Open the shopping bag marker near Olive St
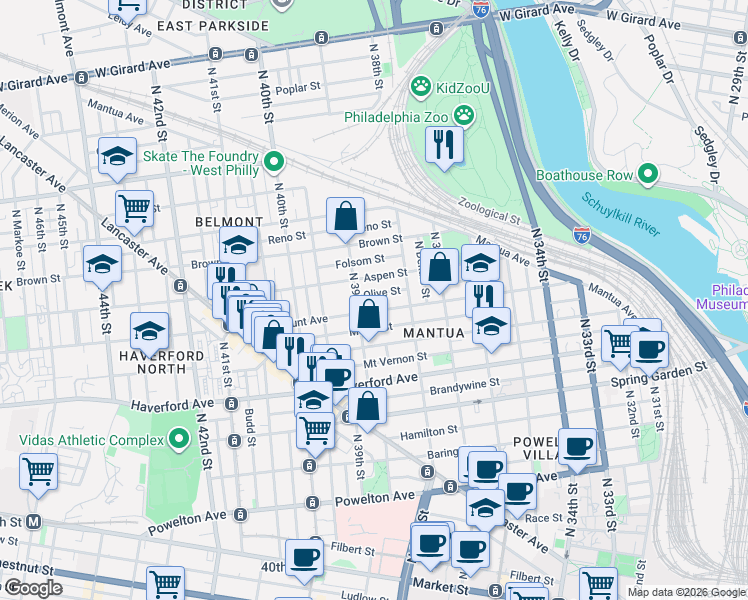 pyautogui.click(x=368, y=314)
